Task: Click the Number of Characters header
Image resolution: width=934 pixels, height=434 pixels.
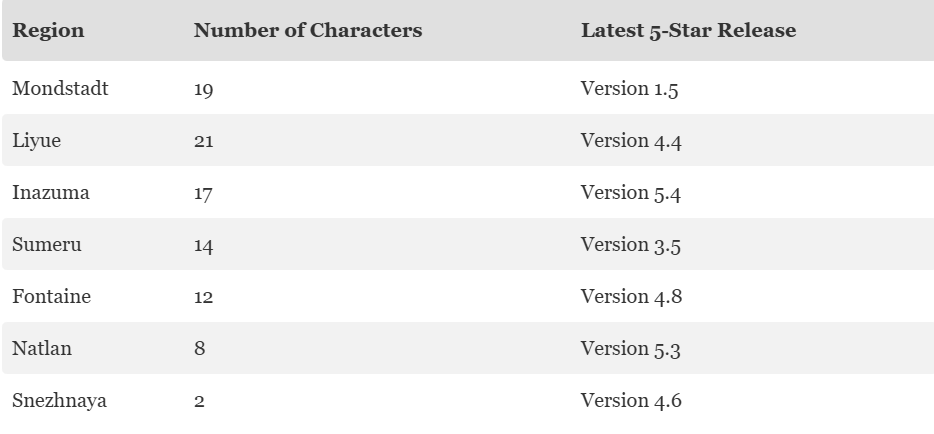Action: point(308,30)
